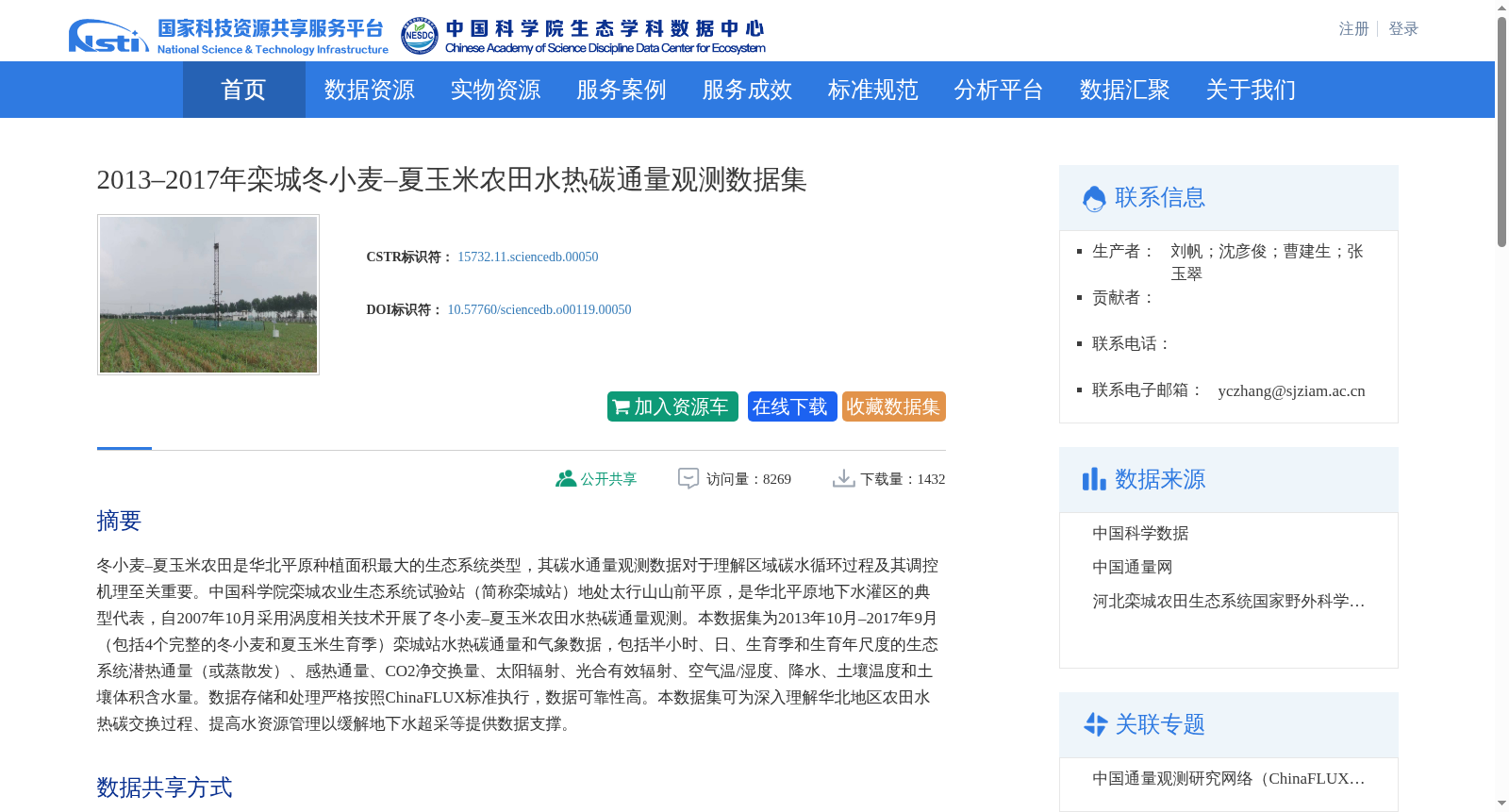
Task: Click the scrollbar down arrow
Action: tap(1501, 804)
